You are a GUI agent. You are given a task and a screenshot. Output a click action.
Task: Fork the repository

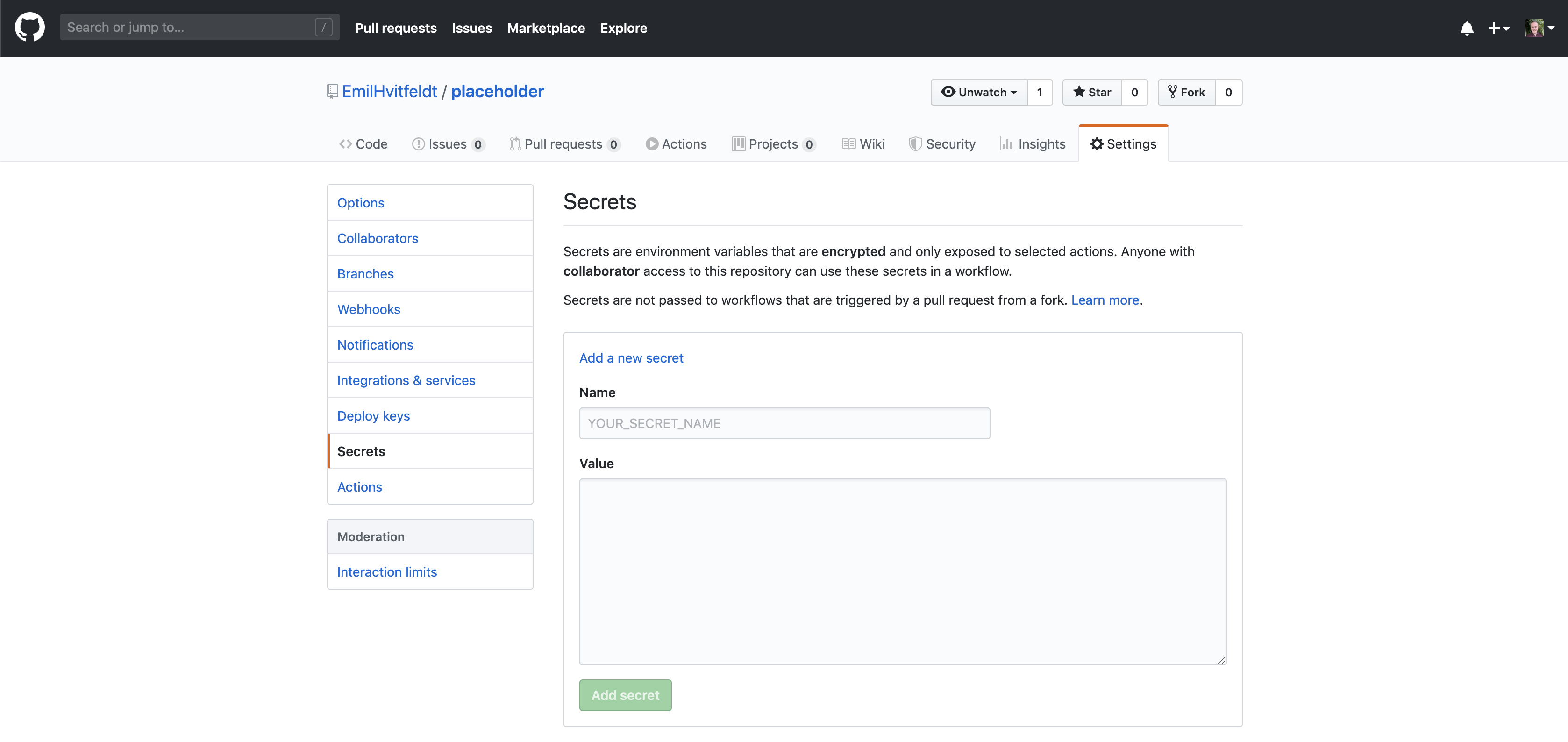(1186, 92)
